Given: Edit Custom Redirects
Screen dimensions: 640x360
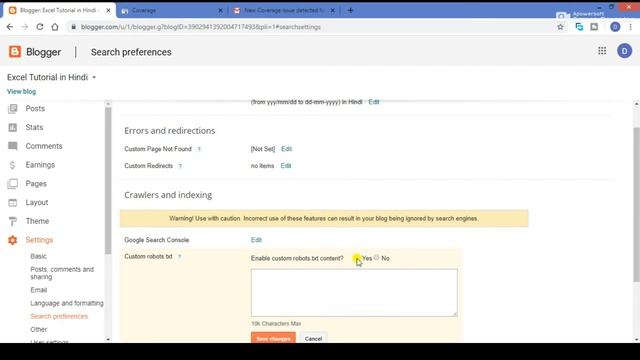Looking at the screenshot, I should 286,166.
